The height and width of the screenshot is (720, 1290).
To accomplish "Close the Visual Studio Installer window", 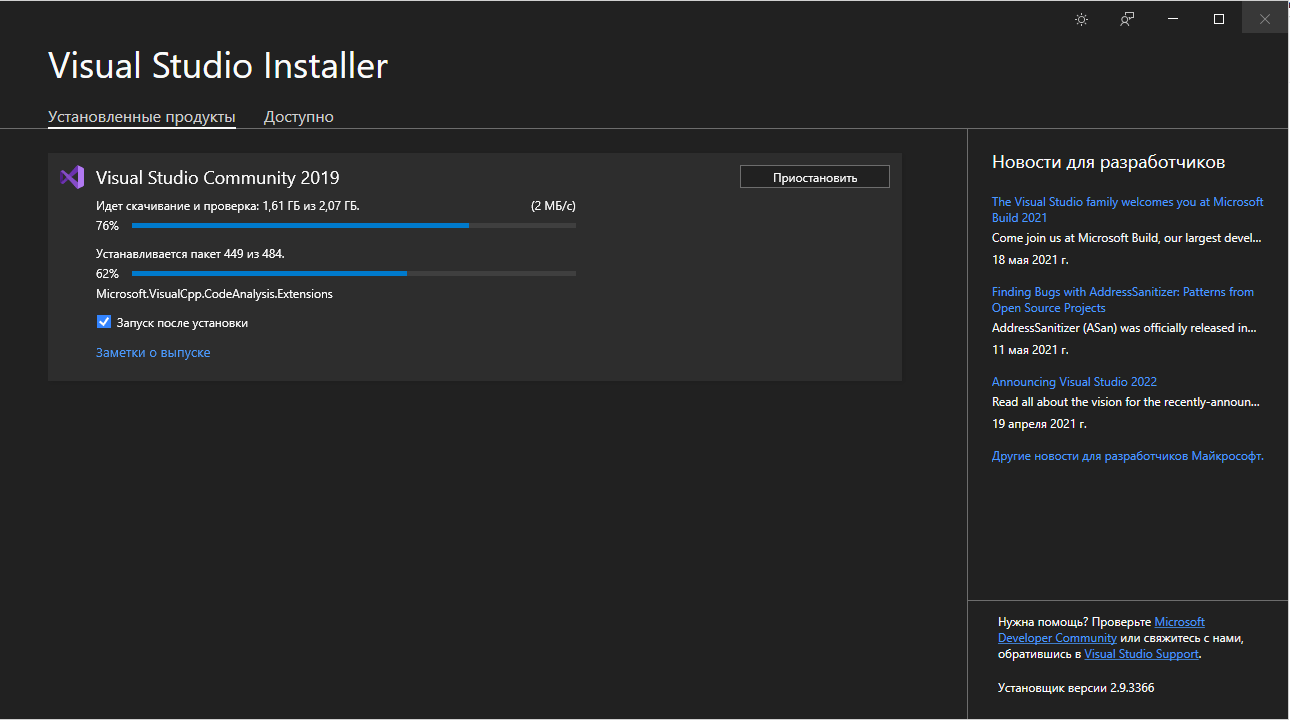I will coord(1265,19).
